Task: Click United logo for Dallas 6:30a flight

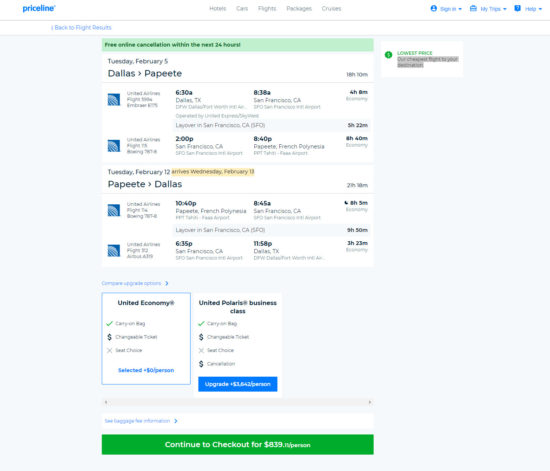Action: [x=114, y=100]
